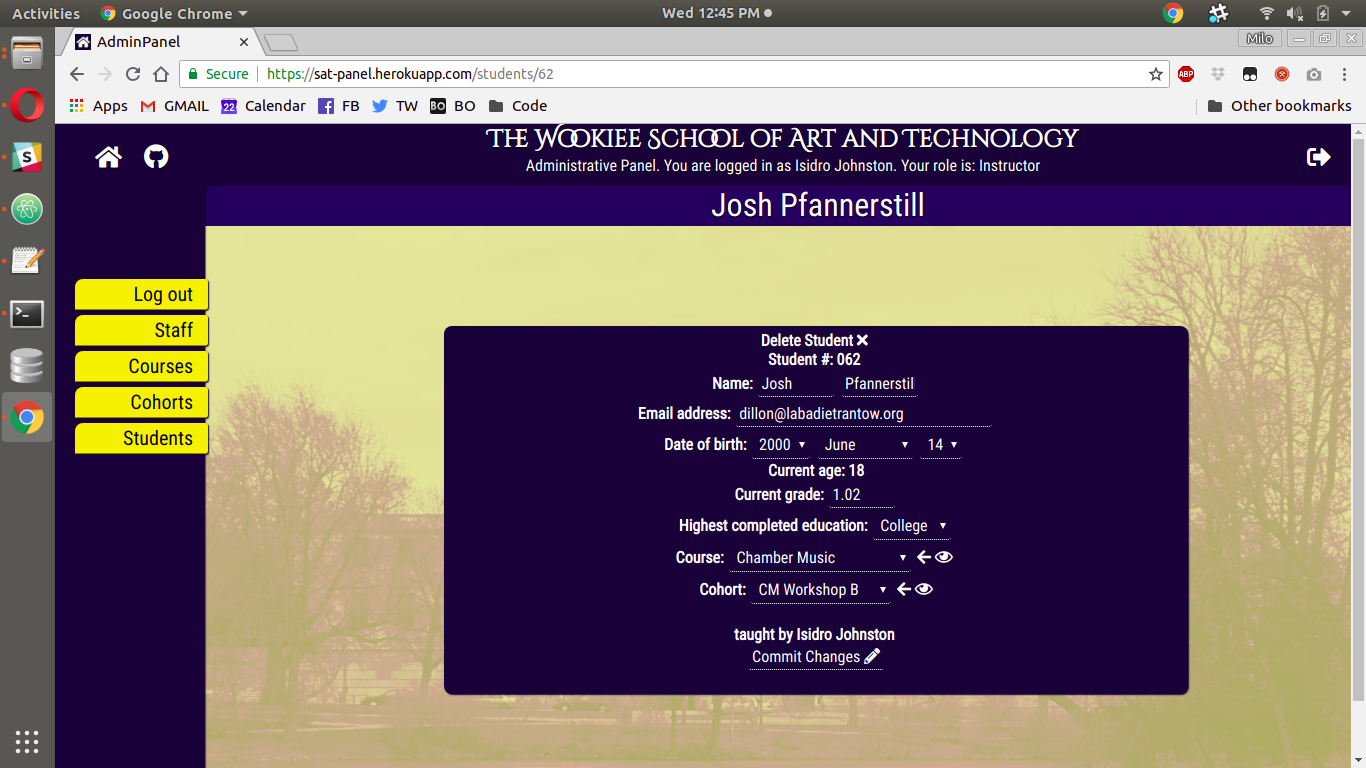This screenshot has height=768, width=1366.
Task: Click the first name field Josh
Action: pos(795,384)
